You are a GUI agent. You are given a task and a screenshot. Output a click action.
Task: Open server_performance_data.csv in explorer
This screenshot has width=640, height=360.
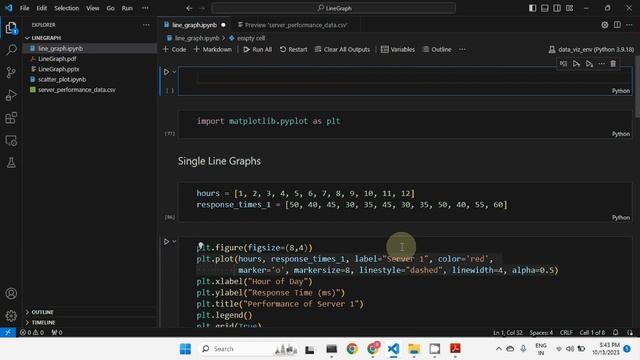point(90,90)
